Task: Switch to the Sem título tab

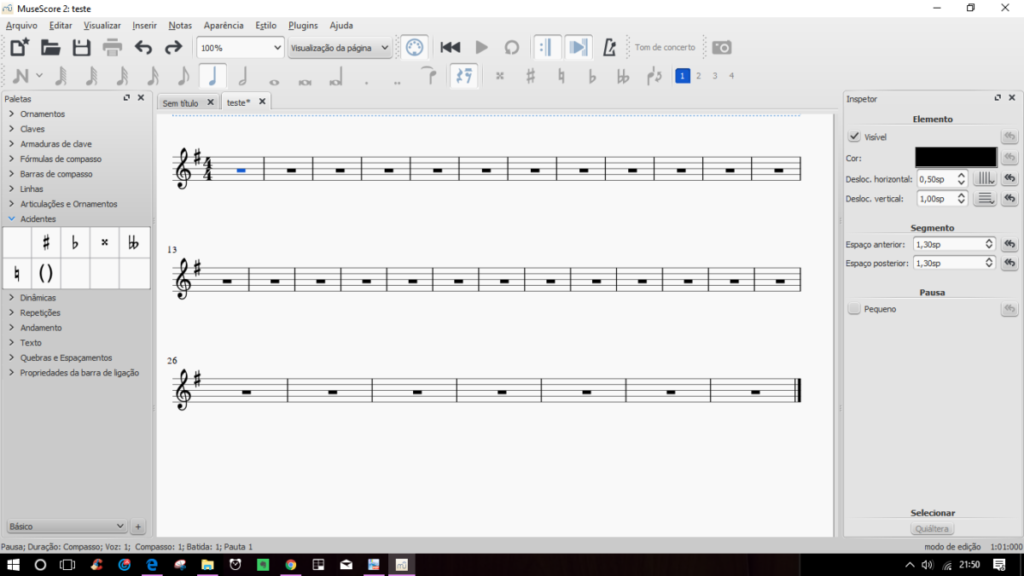Action: (x=181, y=102)
